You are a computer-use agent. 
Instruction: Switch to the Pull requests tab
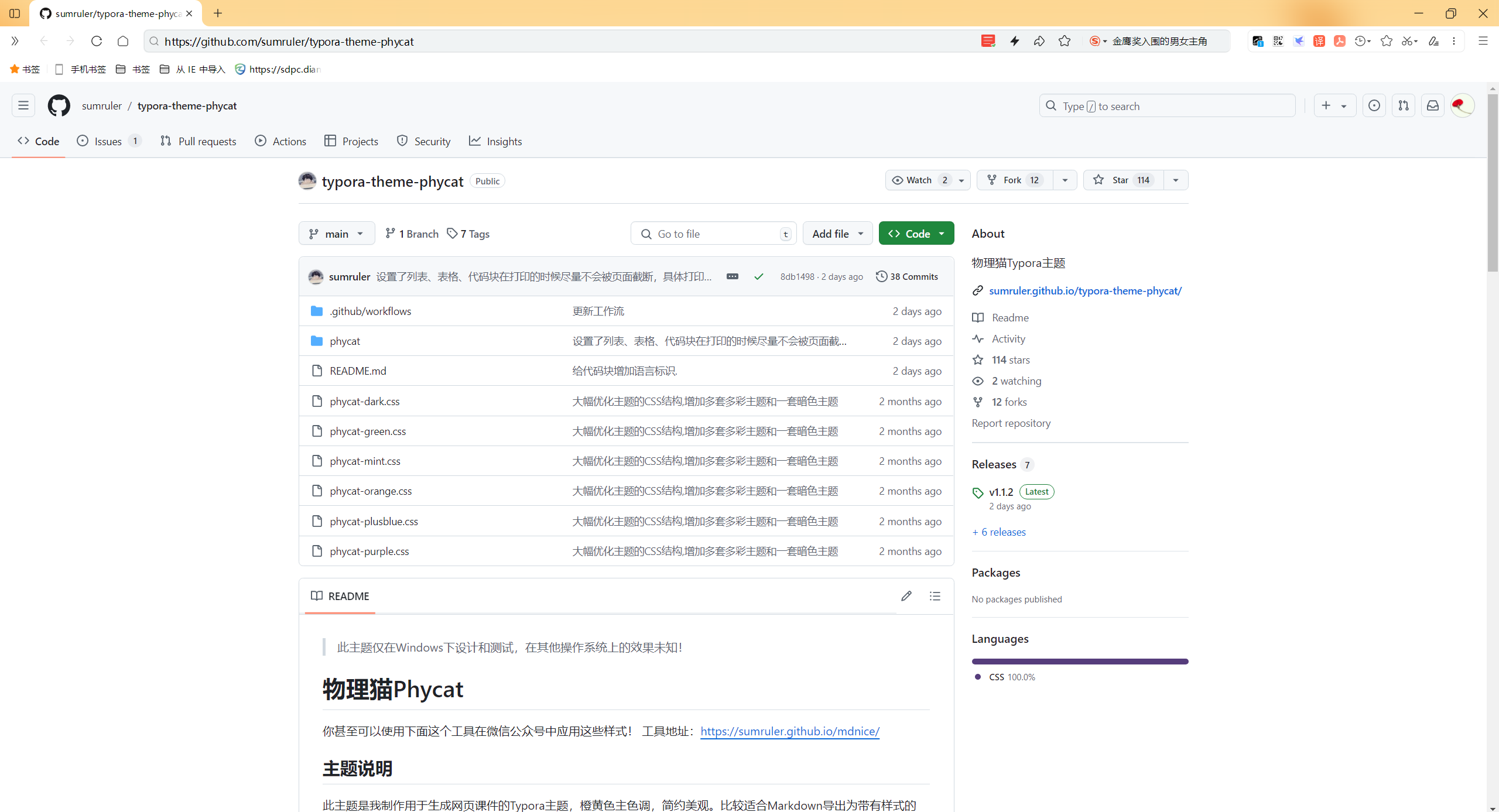(x=198, y=141)
